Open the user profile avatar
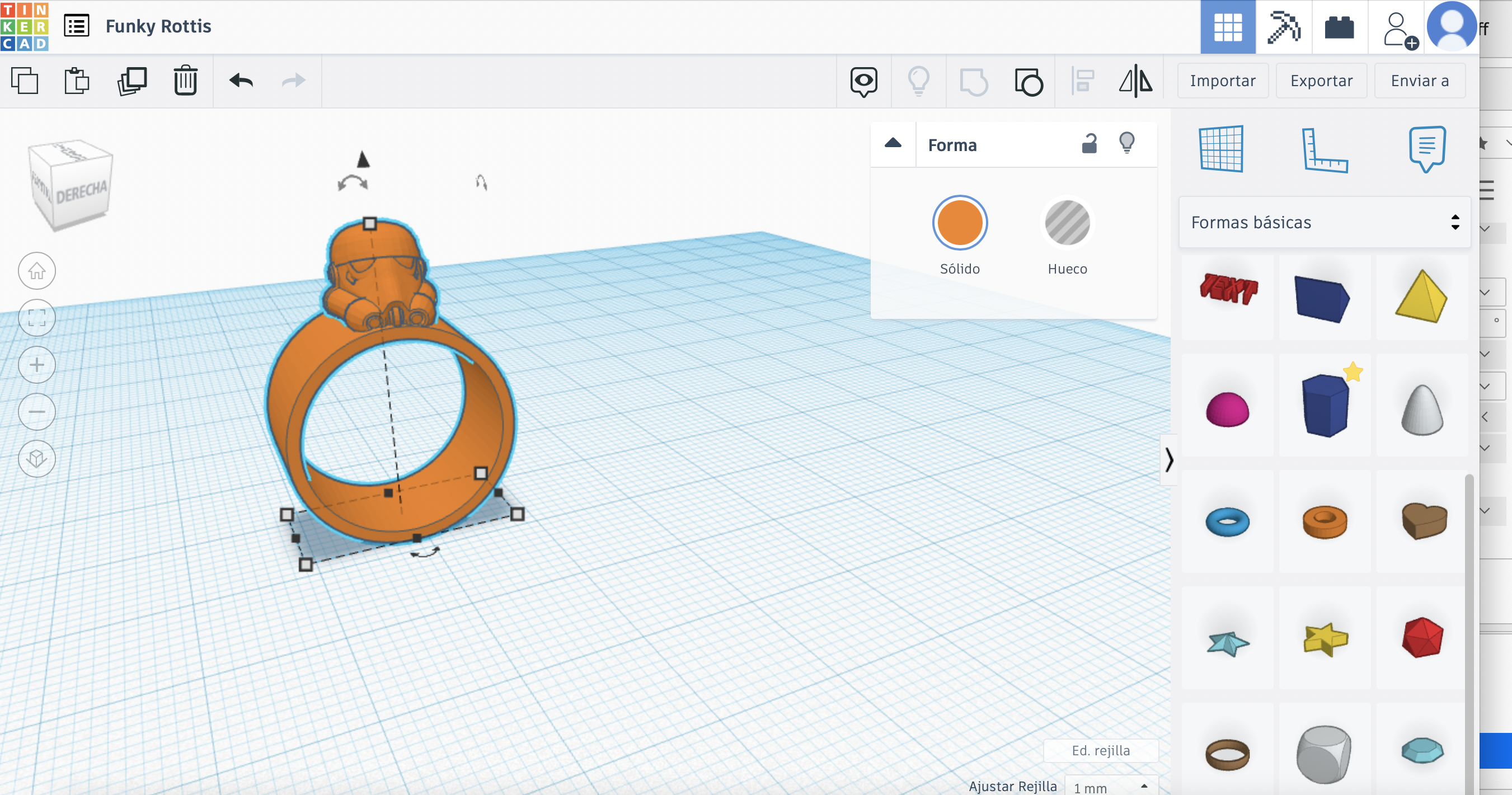This screenshot has width=1512, height=795. 1452,26
